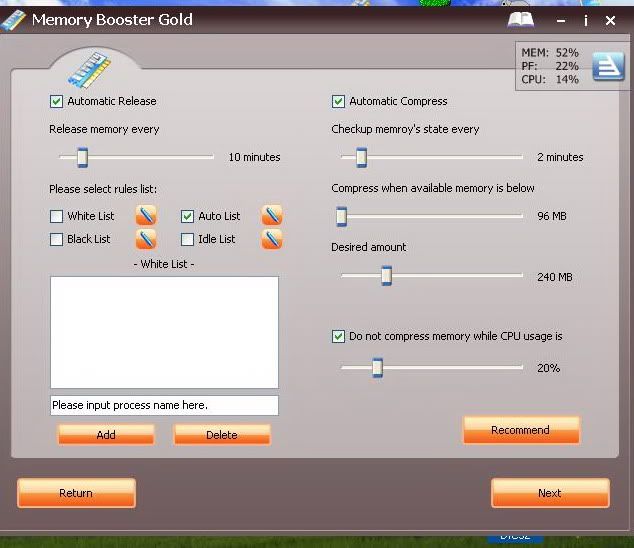Enable the Idle List checkbox

pyautogui.click(x=187, y=239)
